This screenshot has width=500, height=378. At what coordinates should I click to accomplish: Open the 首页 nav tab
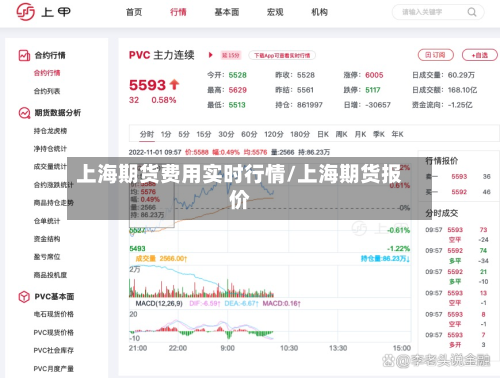(x=134, y=12)
